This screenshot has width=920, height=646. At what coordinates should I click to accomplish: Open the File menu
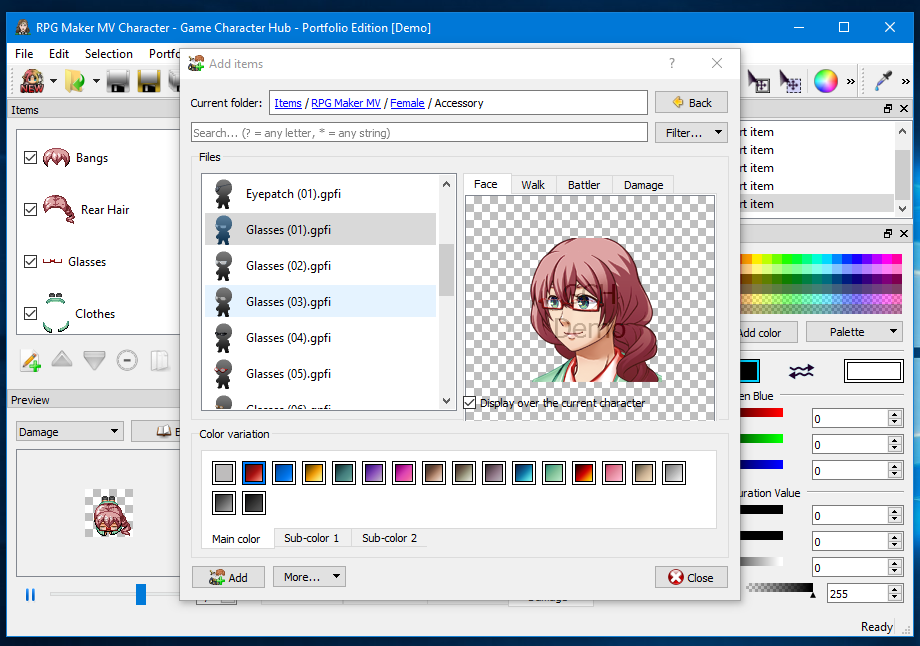click(x=24, y=53)
